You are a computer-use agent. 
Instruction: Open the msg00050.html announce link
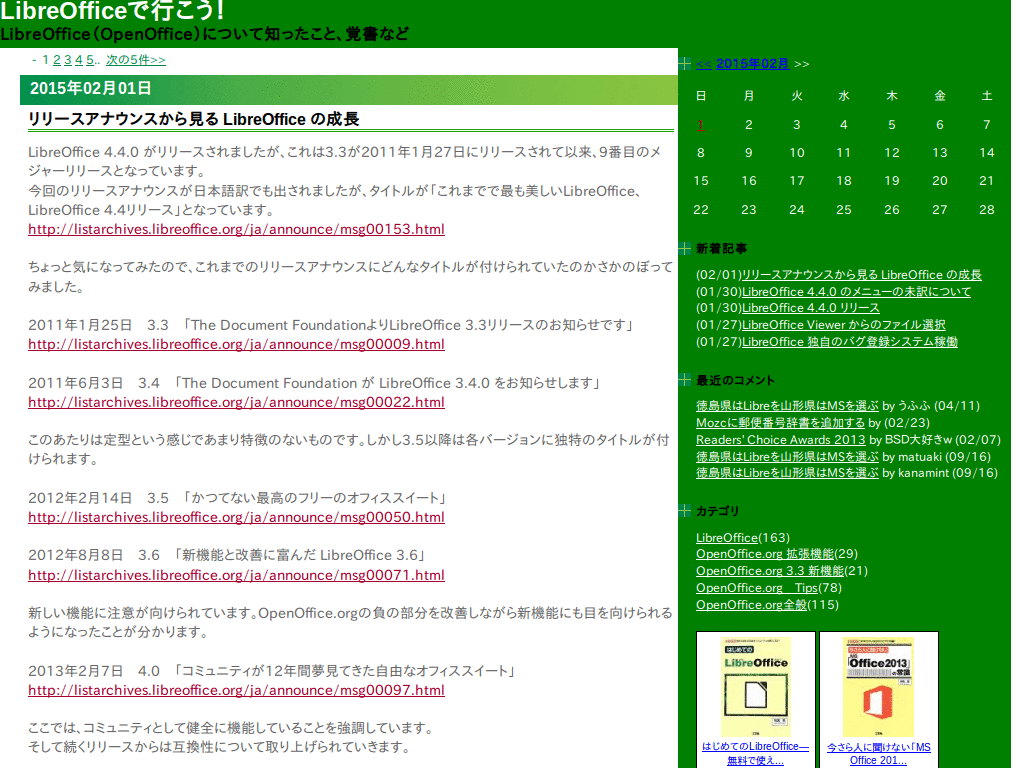[236, 517]
